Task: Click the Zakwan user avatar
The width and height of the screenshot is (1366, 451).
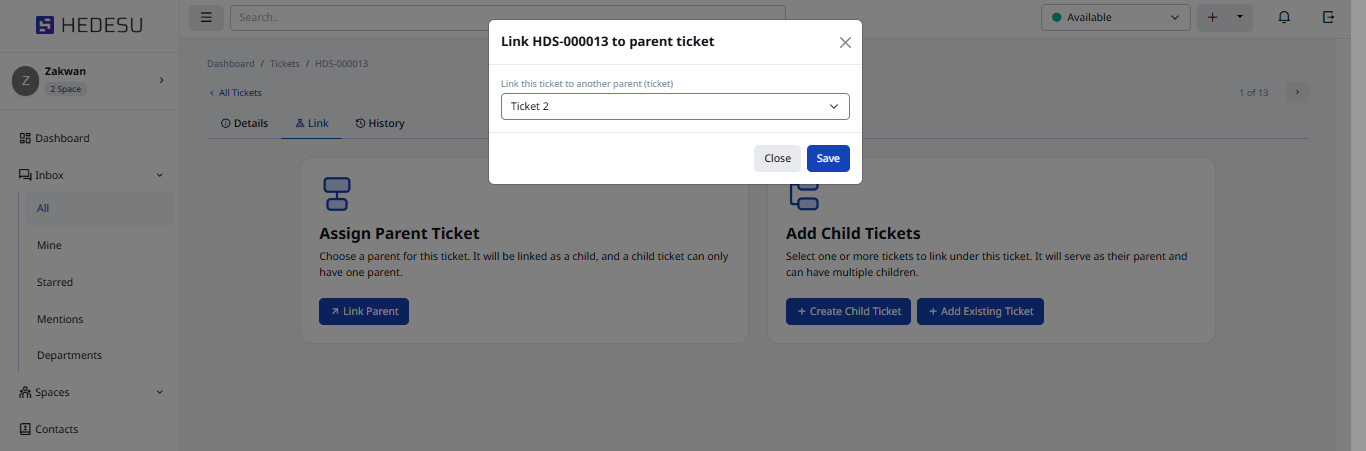Action: click(x=25, y=81)
